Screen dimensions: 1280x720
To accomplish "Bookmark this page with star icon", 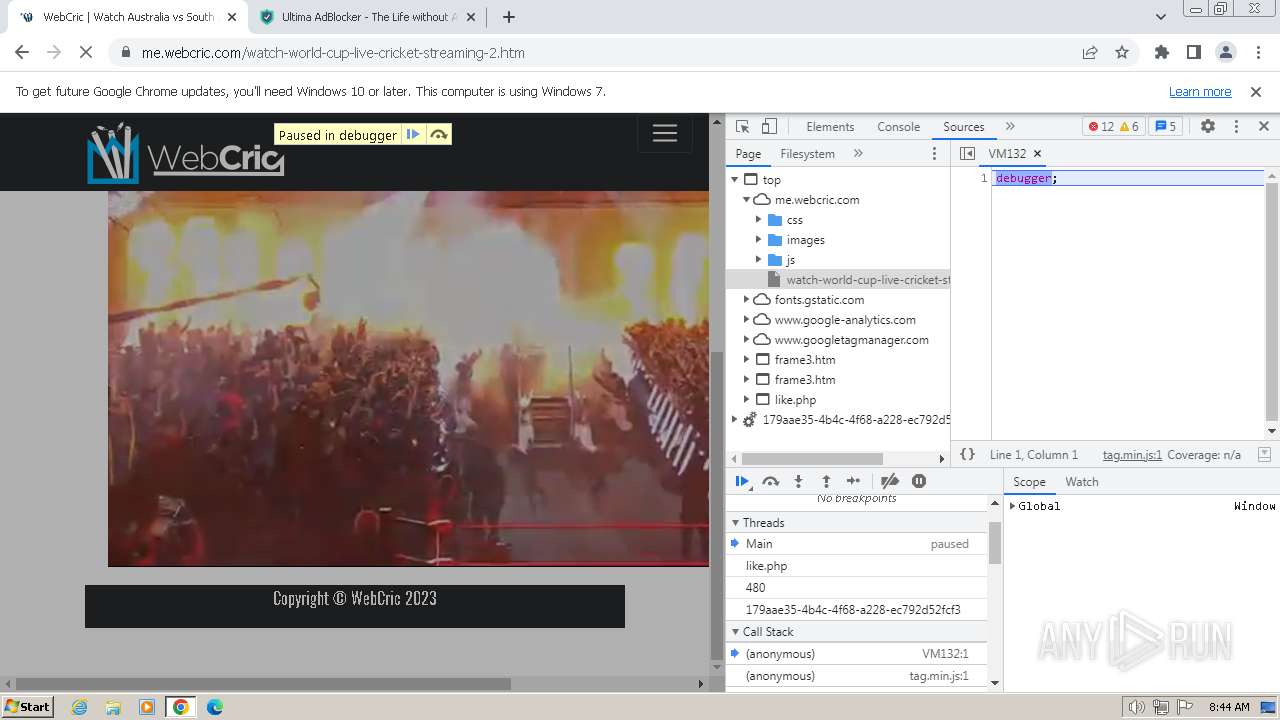I will [x=1122, y=53].
